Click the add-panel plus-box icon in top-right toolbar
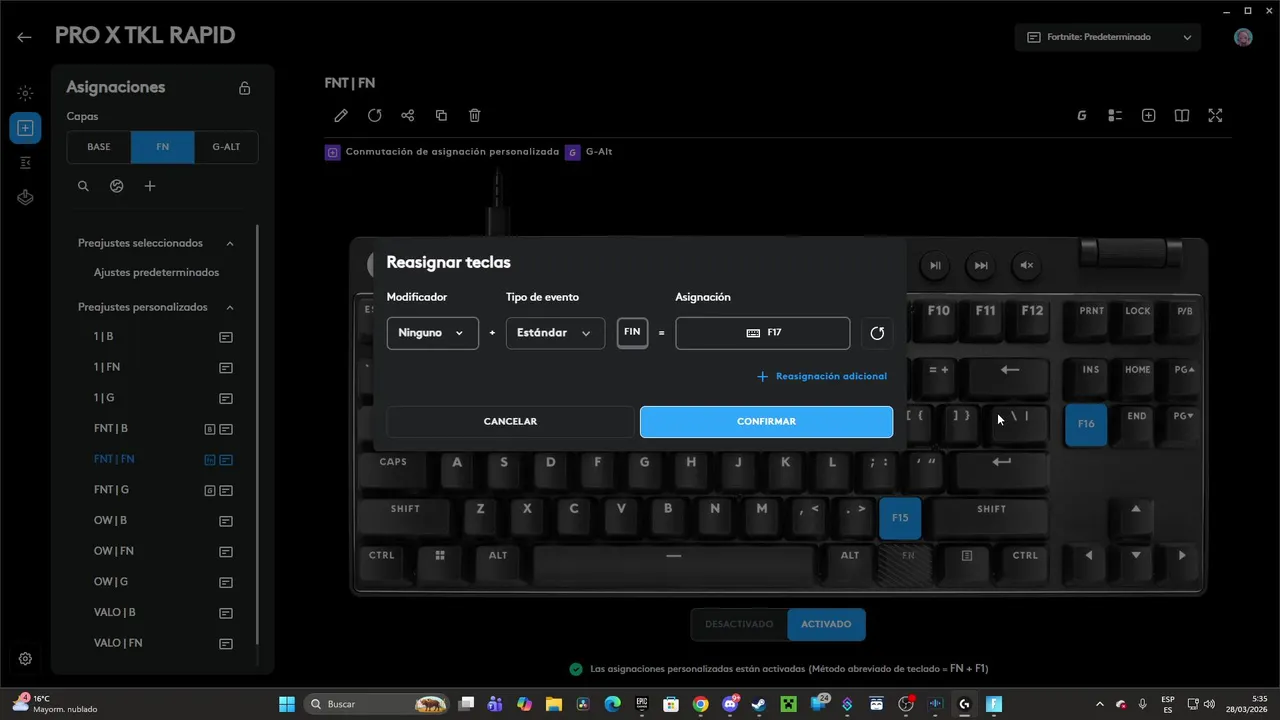1280x720 pixels. (1149, 116)
